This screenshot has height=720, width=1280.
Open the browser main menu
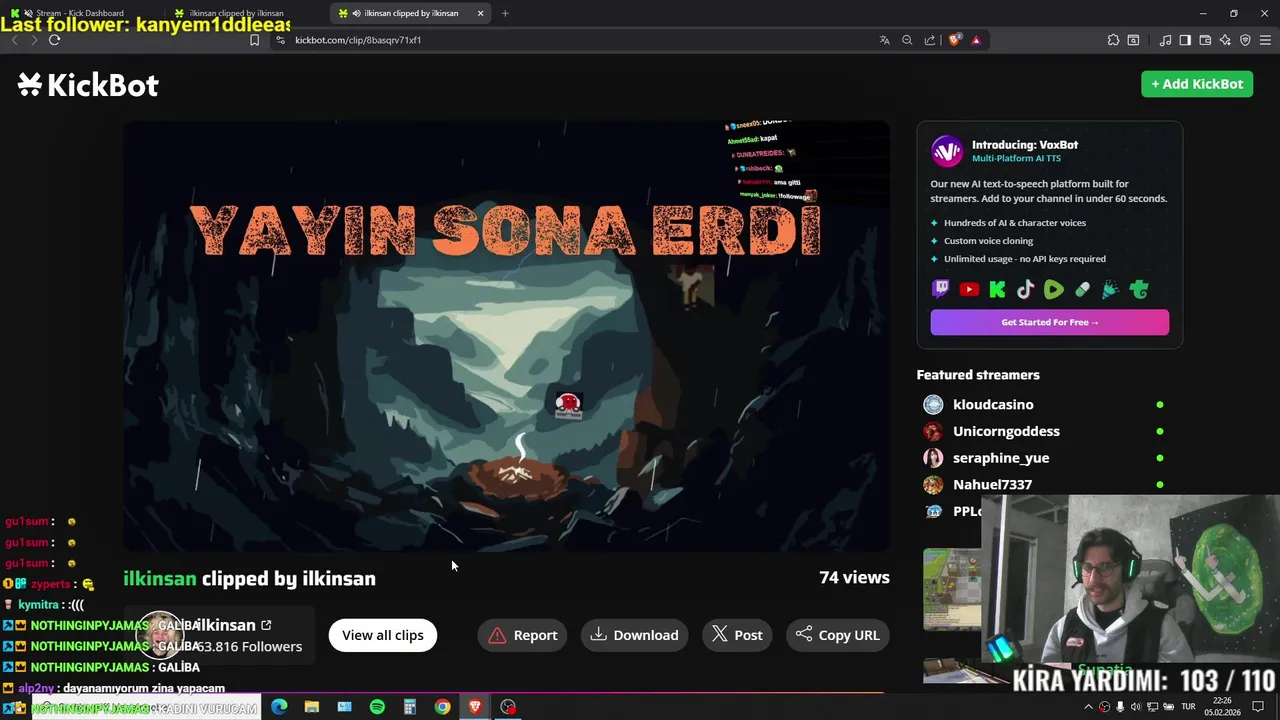[1265, 40]
